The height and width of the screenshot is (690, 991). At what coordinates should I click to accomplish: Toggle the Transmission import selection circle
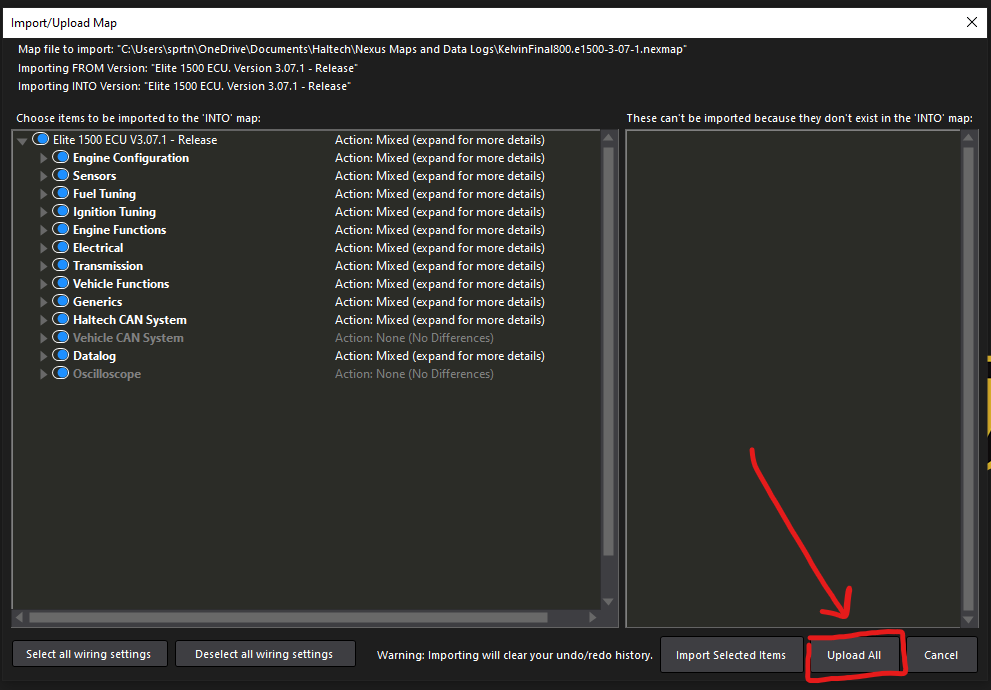click(61, 265)
